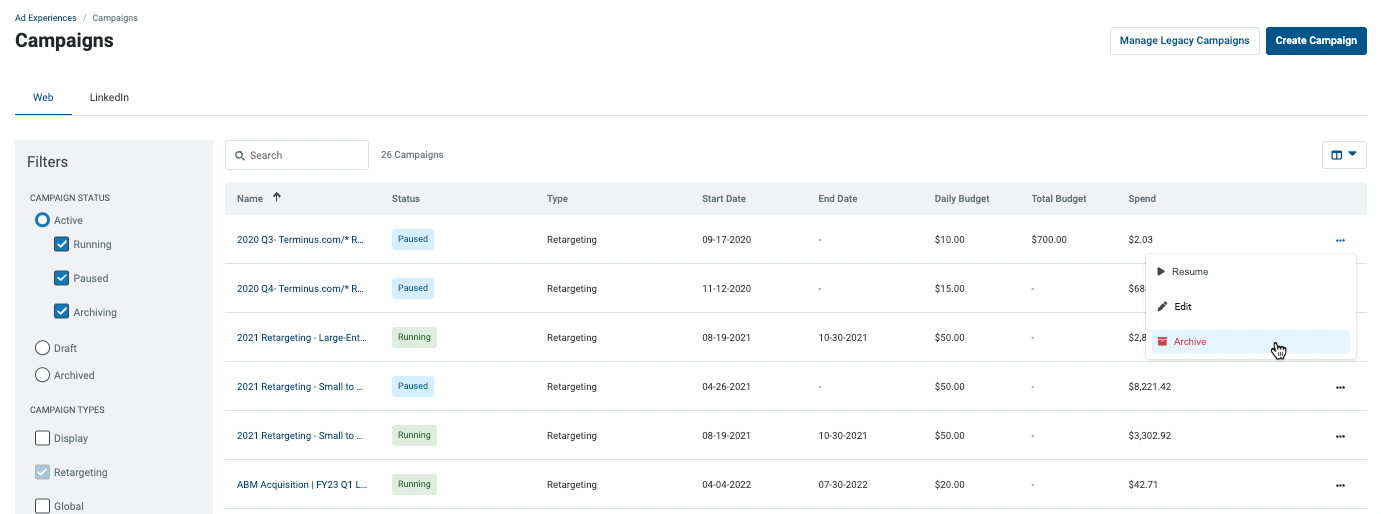
Task: Click the Create Campaign button
Action: click(x=1316, y=41)
